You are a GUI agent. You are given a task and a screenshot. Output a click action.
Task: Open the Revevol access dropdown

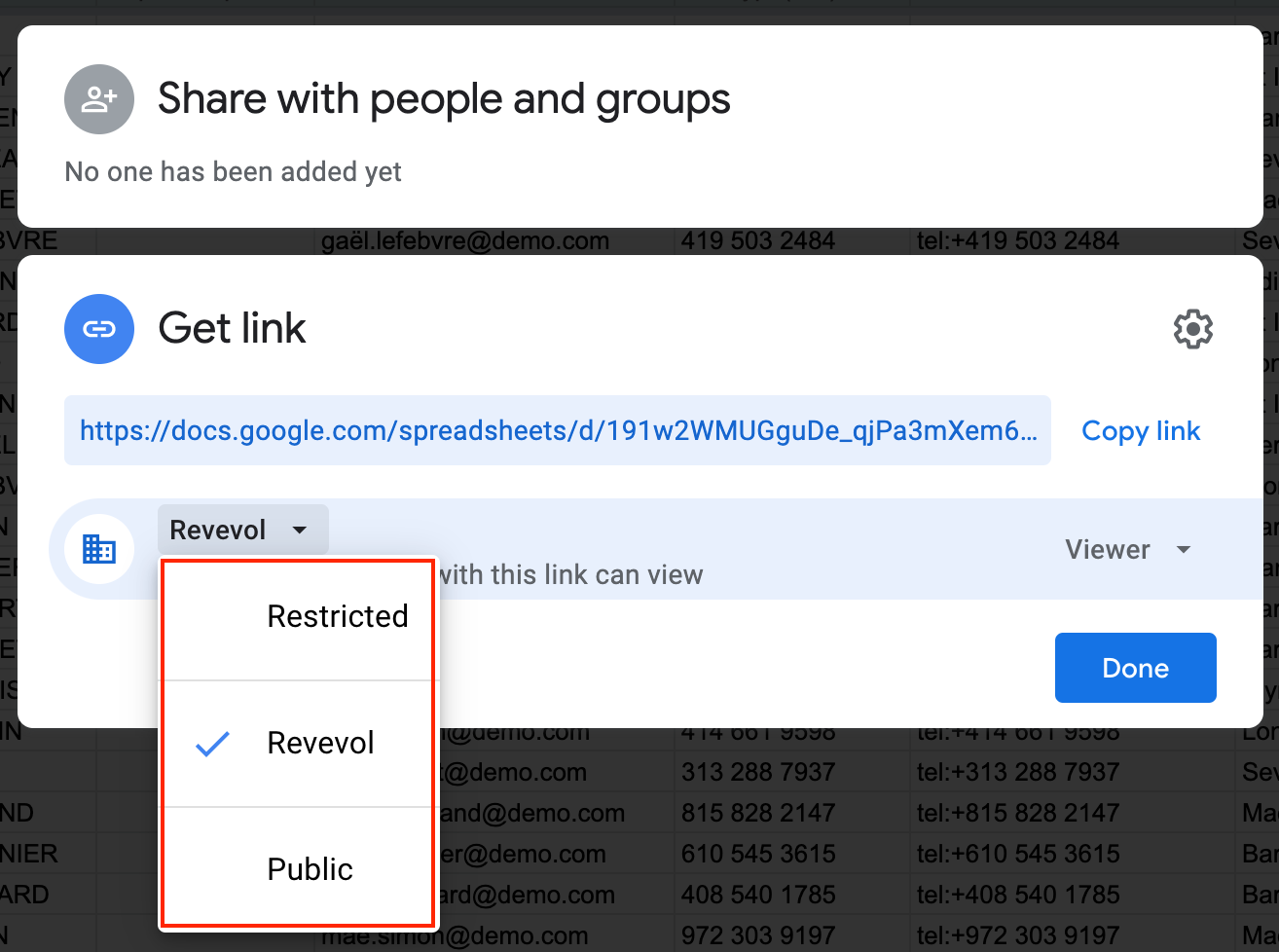tap(243, 530)
